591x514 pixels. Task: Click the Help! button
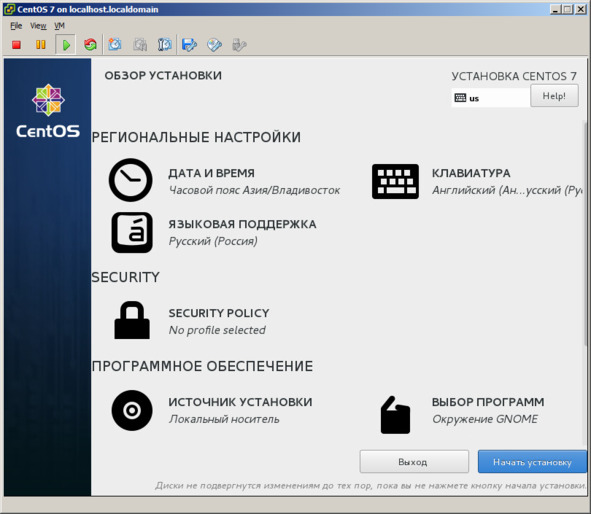(554, 96)
